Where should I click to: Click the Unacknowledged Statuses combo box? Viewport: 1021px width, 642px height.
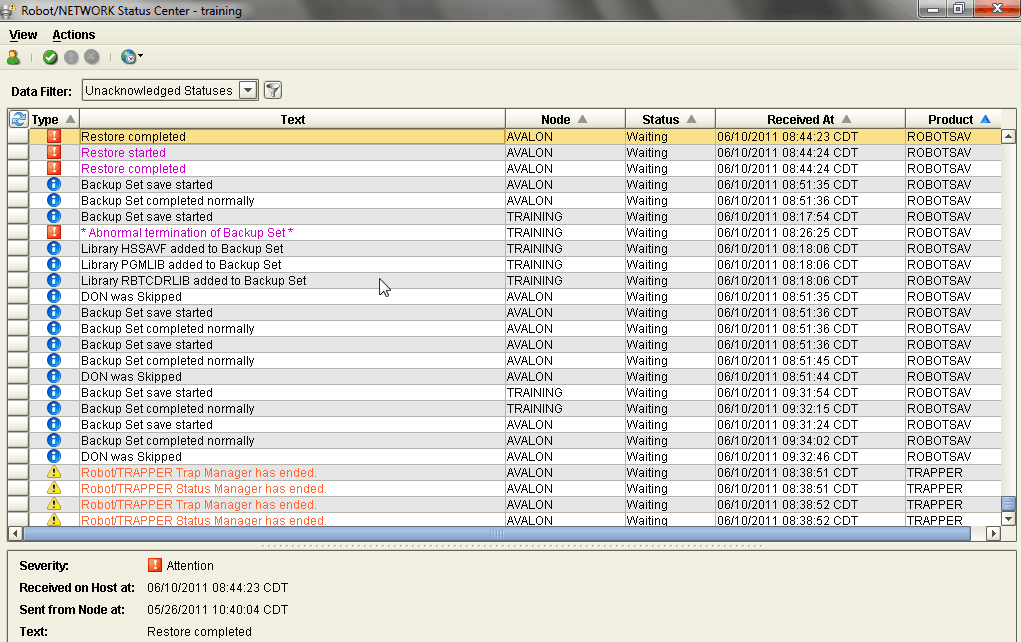click(170, 90)
